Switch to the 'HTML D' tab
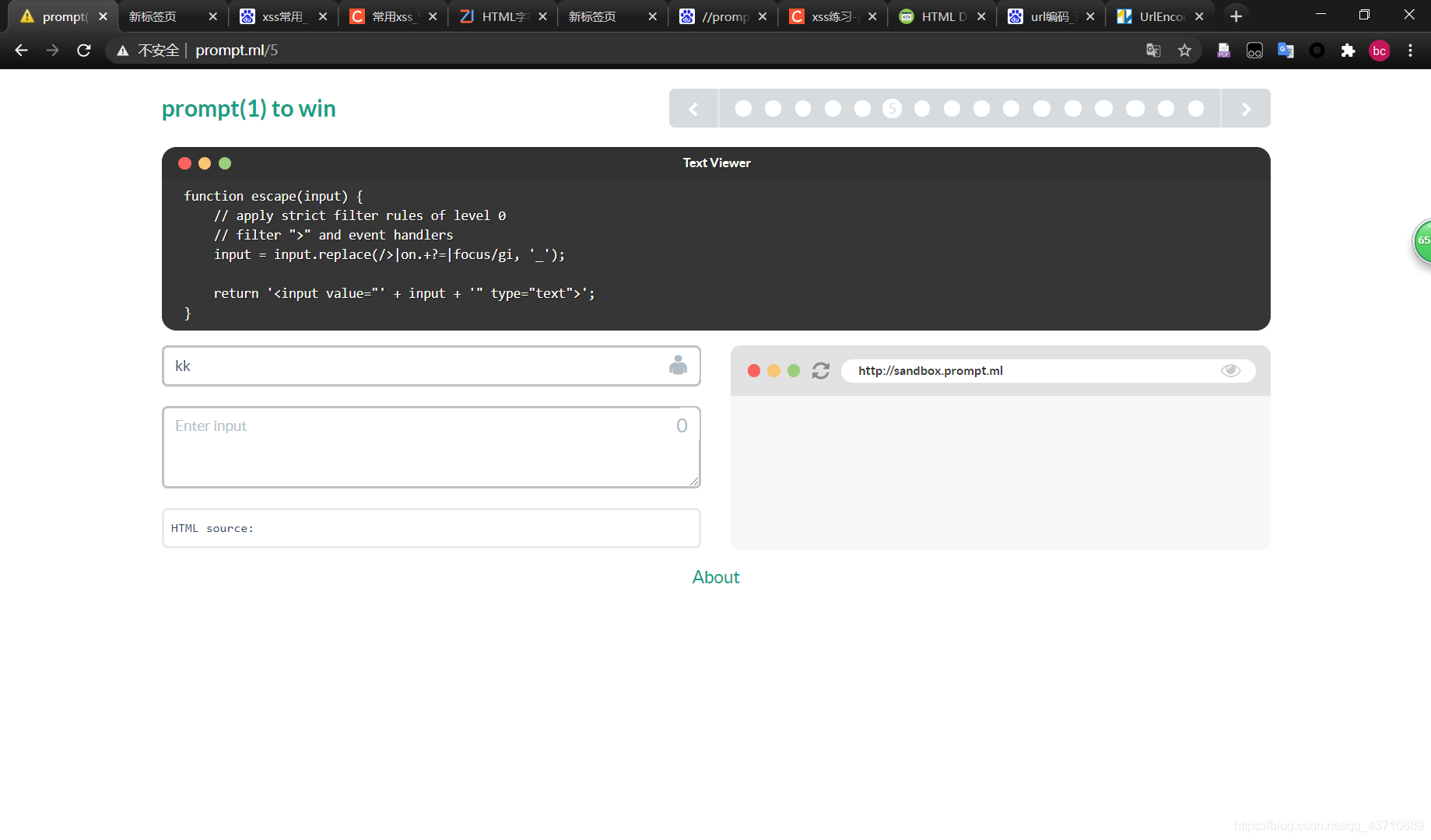 [941, 16]
